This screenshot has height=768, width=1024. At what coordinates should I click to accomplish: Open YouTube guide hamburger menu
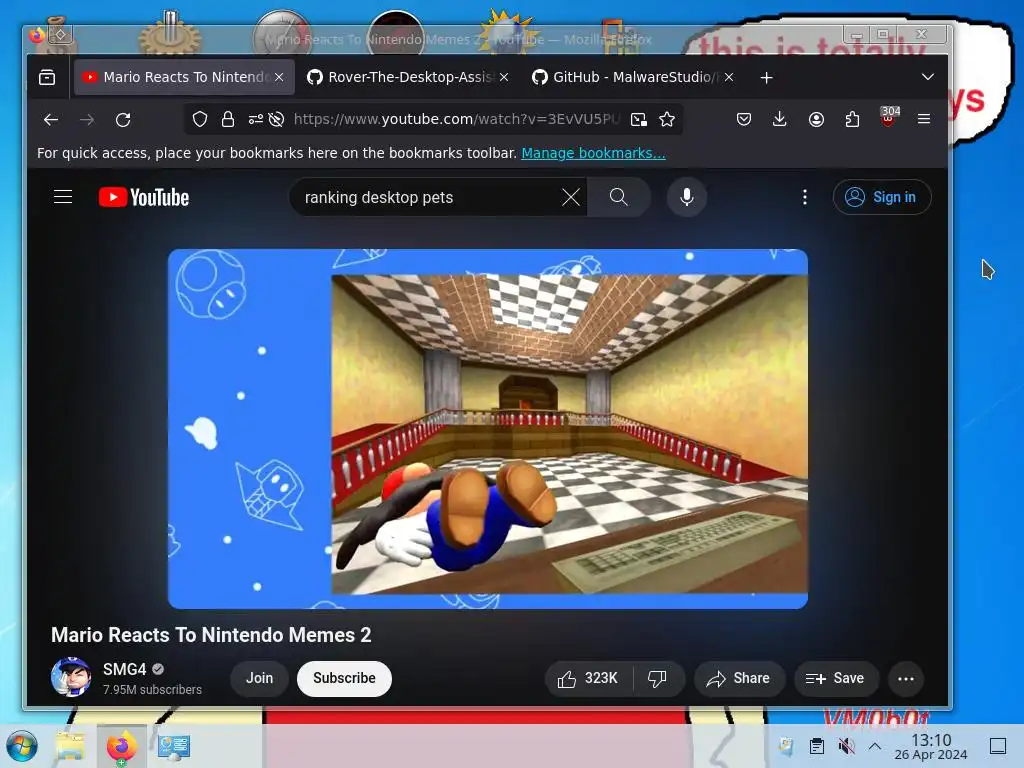pos(63,197)
